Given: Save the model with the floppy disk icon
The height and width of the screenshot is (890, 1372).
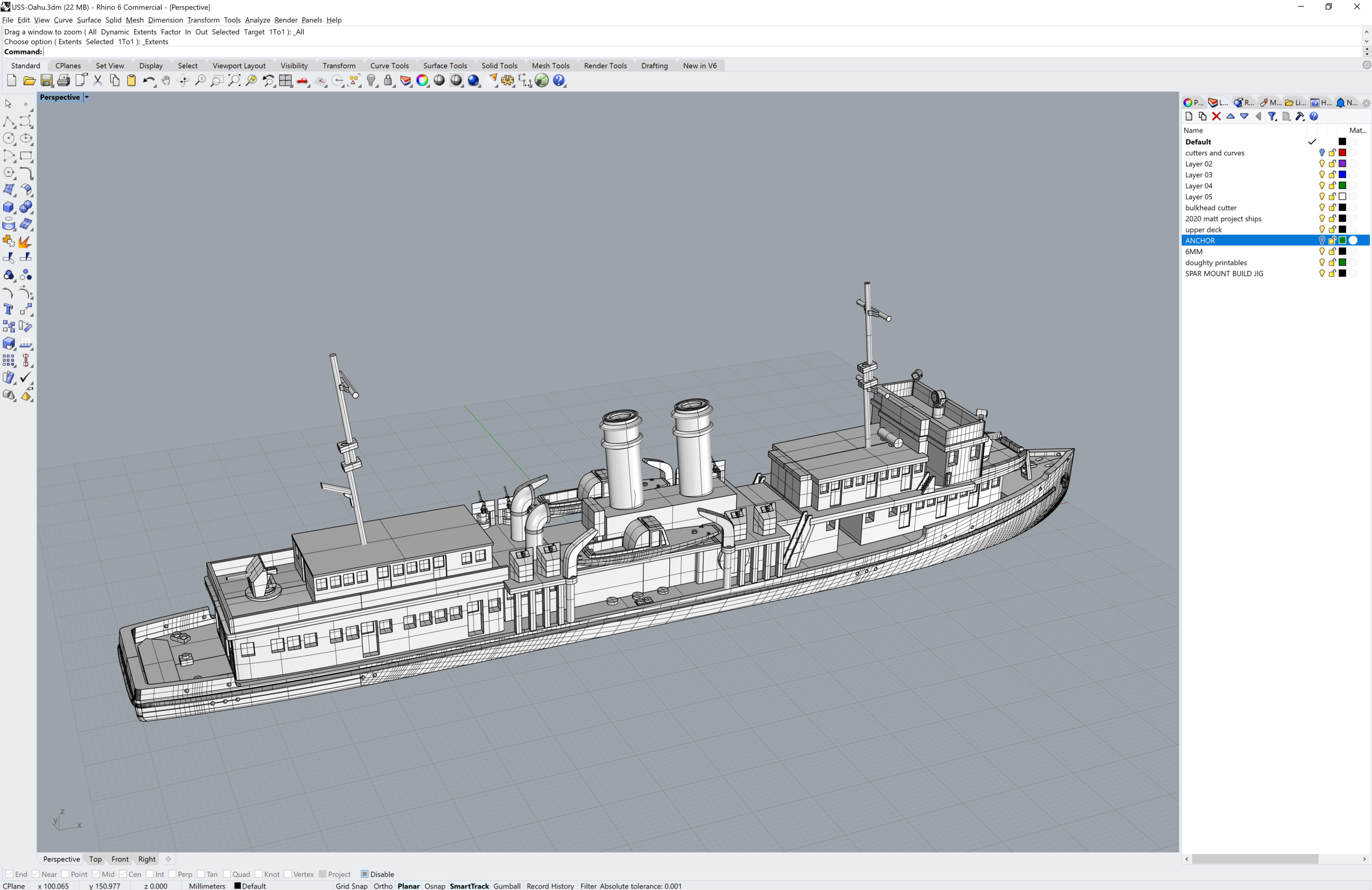Looking at the screenshot, I should pyautogui.click(x=47, y=81).
